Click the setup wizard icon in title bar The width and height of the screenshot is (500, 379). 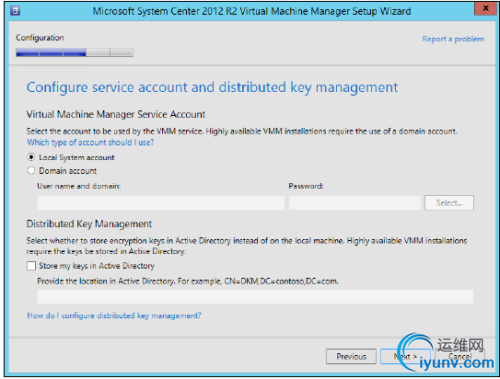(x=15, y=11)
